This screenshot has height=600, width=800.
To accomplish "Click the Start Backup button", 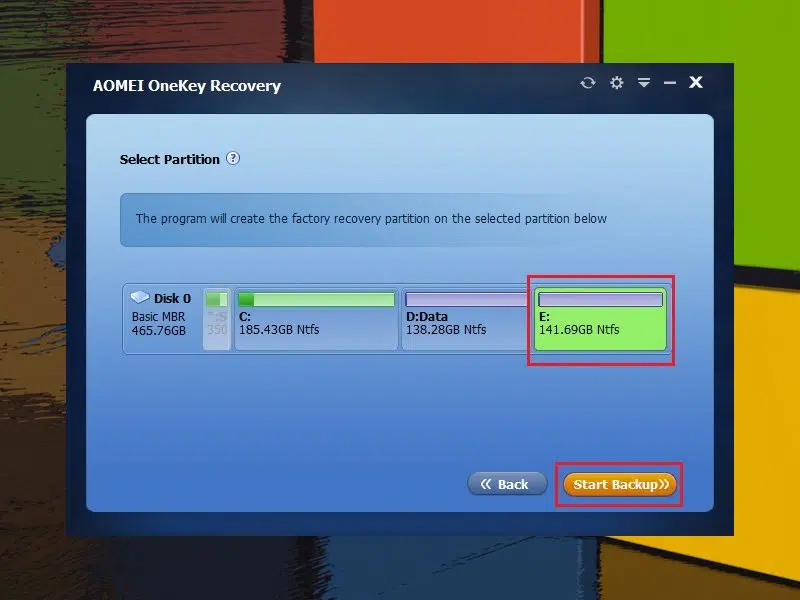I will (x=620, y=484).
